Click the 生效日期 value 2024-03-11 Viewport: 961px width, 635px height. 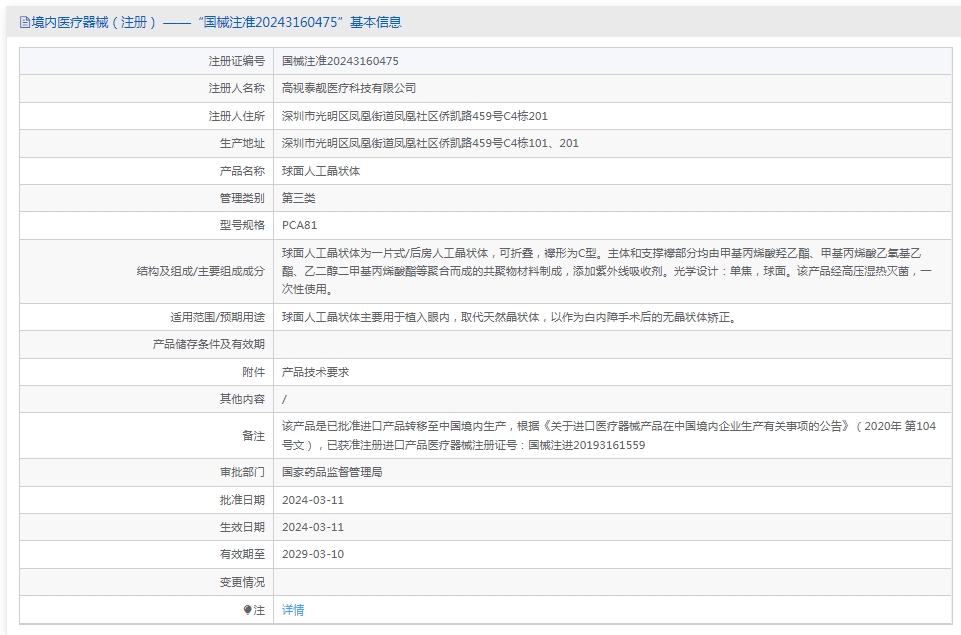[x=313, y=527]
